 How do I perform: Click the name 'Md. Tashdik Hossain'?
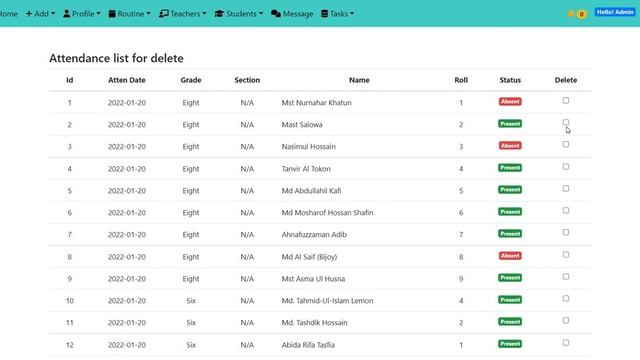[x=314, y=322]
